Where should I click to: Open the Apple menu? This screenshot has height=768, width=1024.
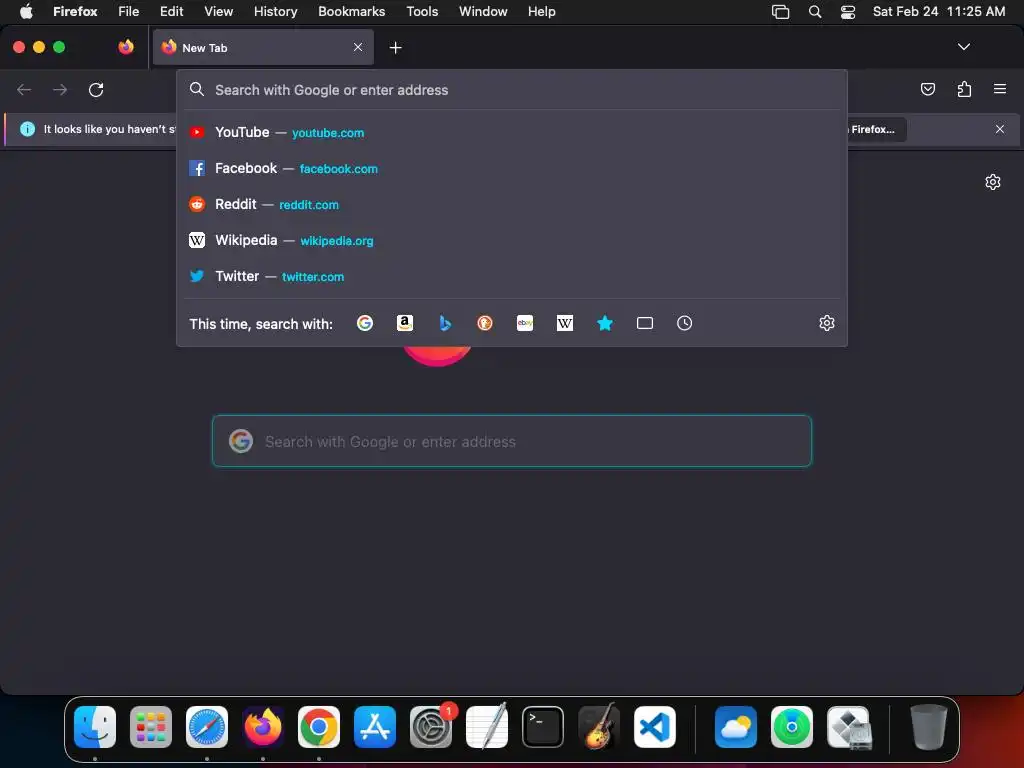tap(26, 11)
